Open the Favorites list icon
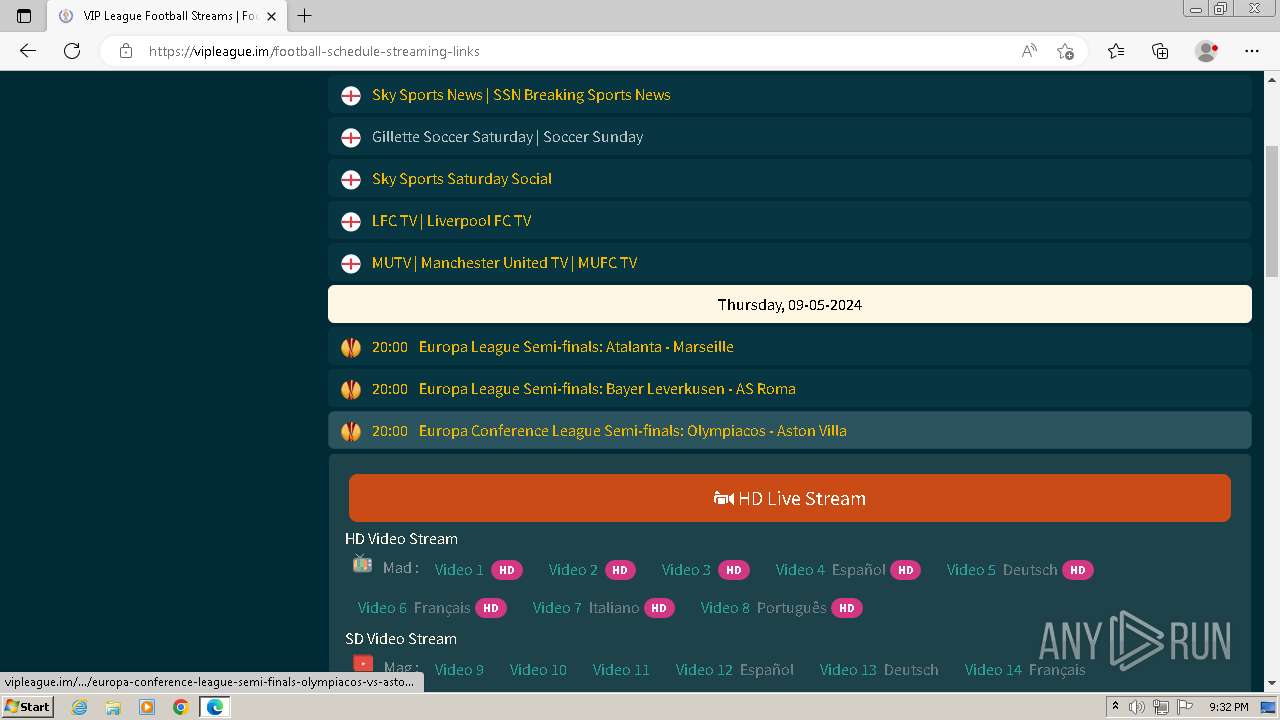This screenshot has height=720, width=1280. click(1116, 51)
